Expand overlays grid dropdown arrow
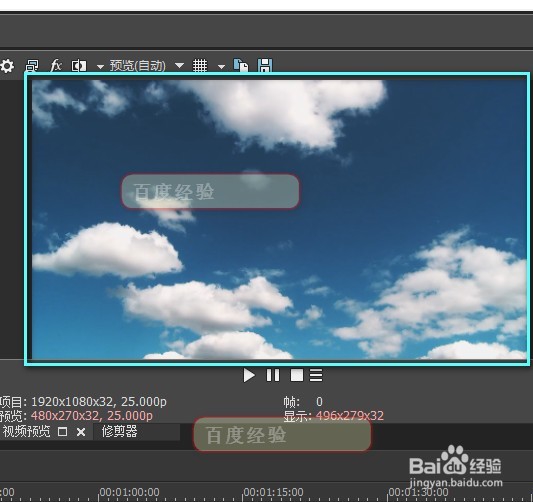 (221, 67)
